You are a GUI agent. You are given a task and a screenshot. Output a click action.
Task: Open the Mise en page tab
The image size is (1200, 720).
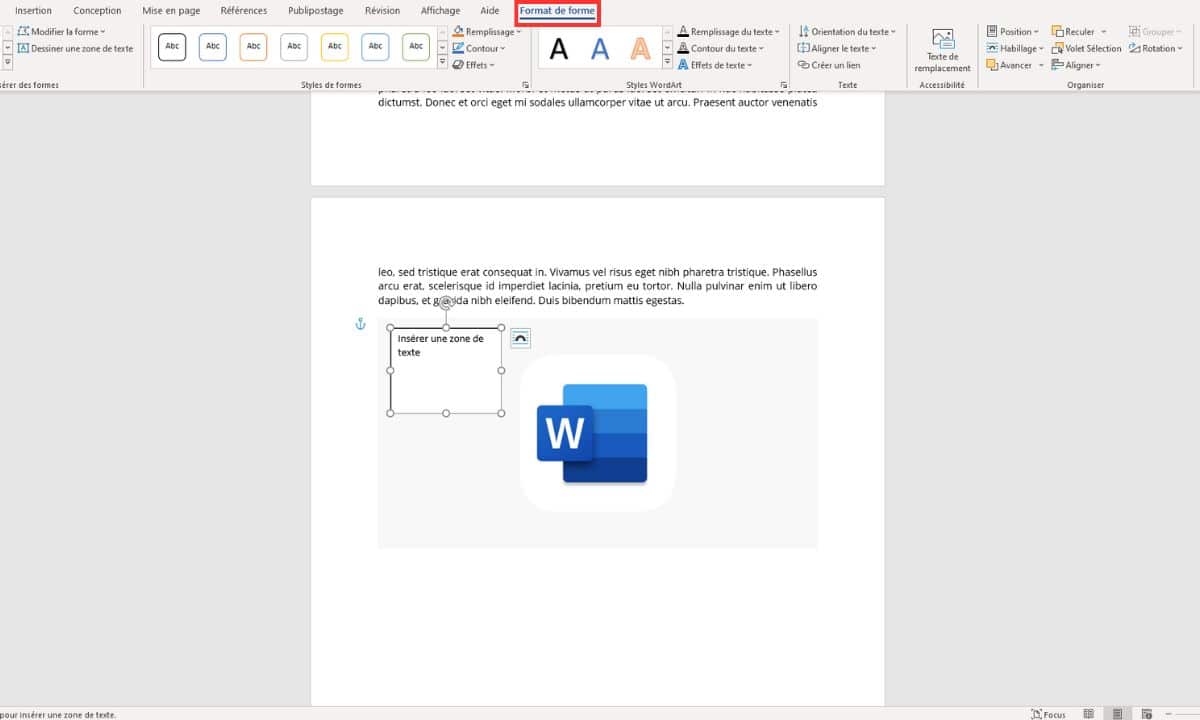click(171, 11)
